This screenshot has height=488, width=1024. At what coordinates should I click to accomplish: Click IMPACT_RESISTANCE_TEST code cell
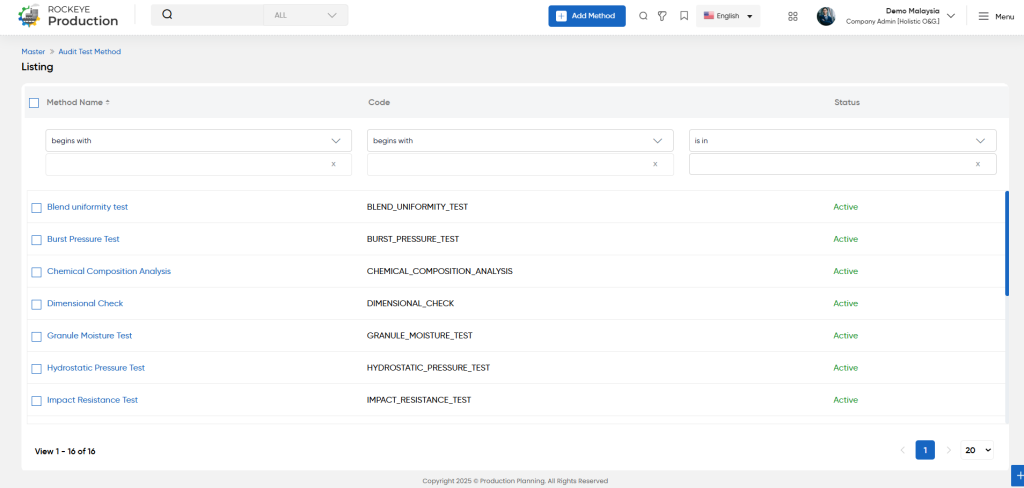pyautogui.click(x=419, y=400)
